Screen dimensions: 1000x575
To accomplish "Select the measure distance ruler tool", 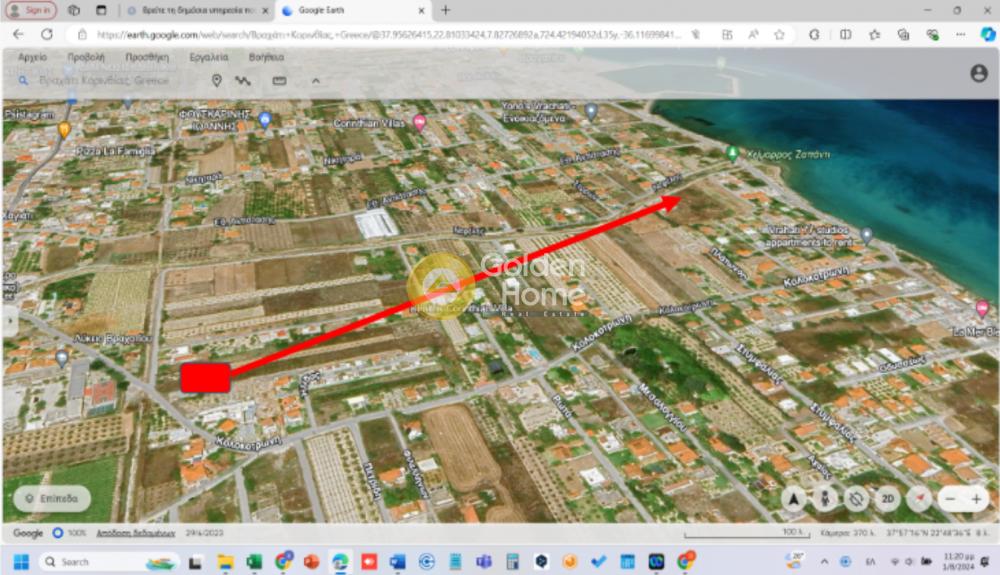I will [279, 80].
